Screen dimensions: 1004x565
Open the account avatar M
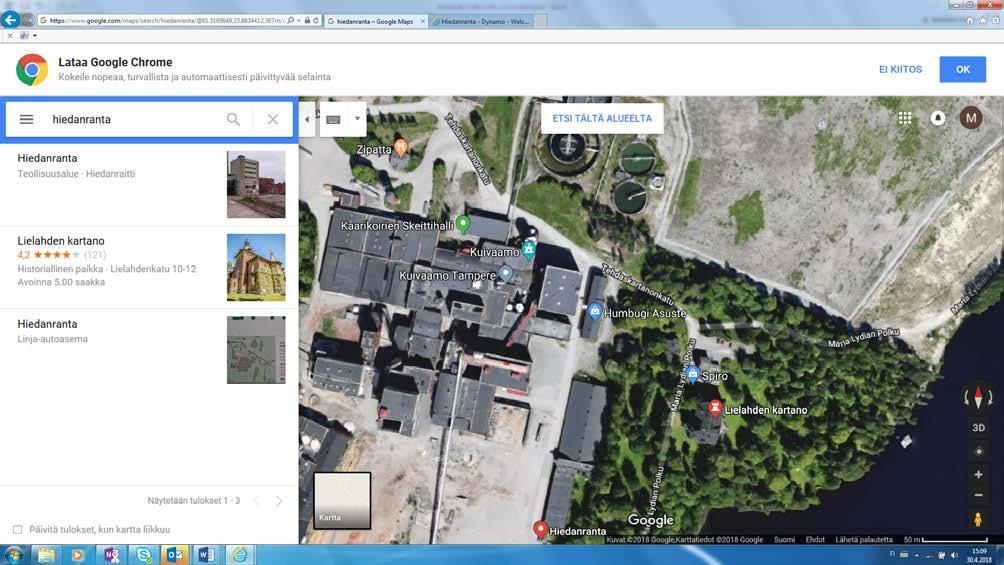tap(971, 118)
